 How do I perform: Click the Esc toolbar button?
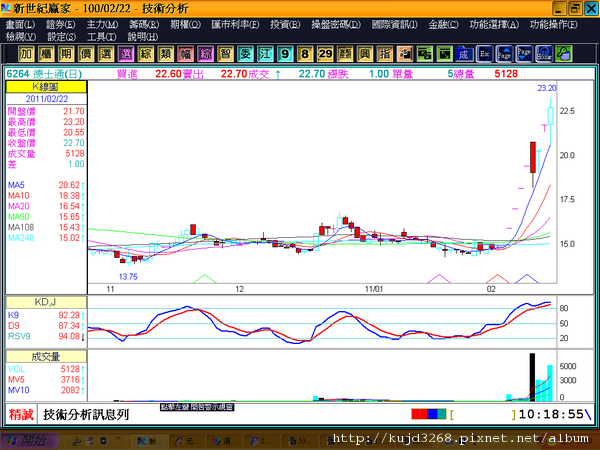[x=484, y=54]
